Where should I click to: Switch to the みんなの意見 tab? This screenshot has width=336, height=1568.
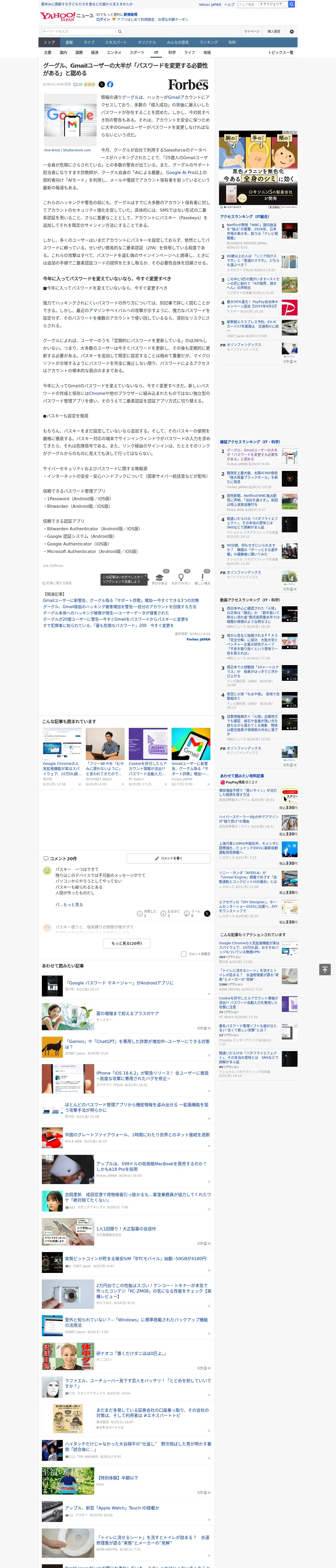(x=177, y=43)
